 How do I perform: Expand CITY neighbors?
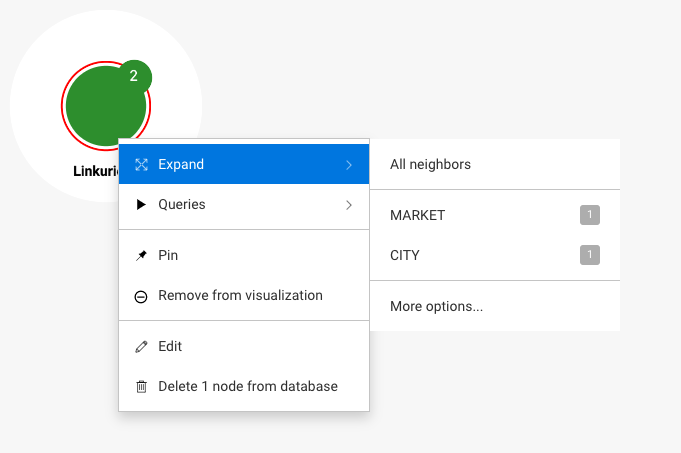(x=405, y=255)
